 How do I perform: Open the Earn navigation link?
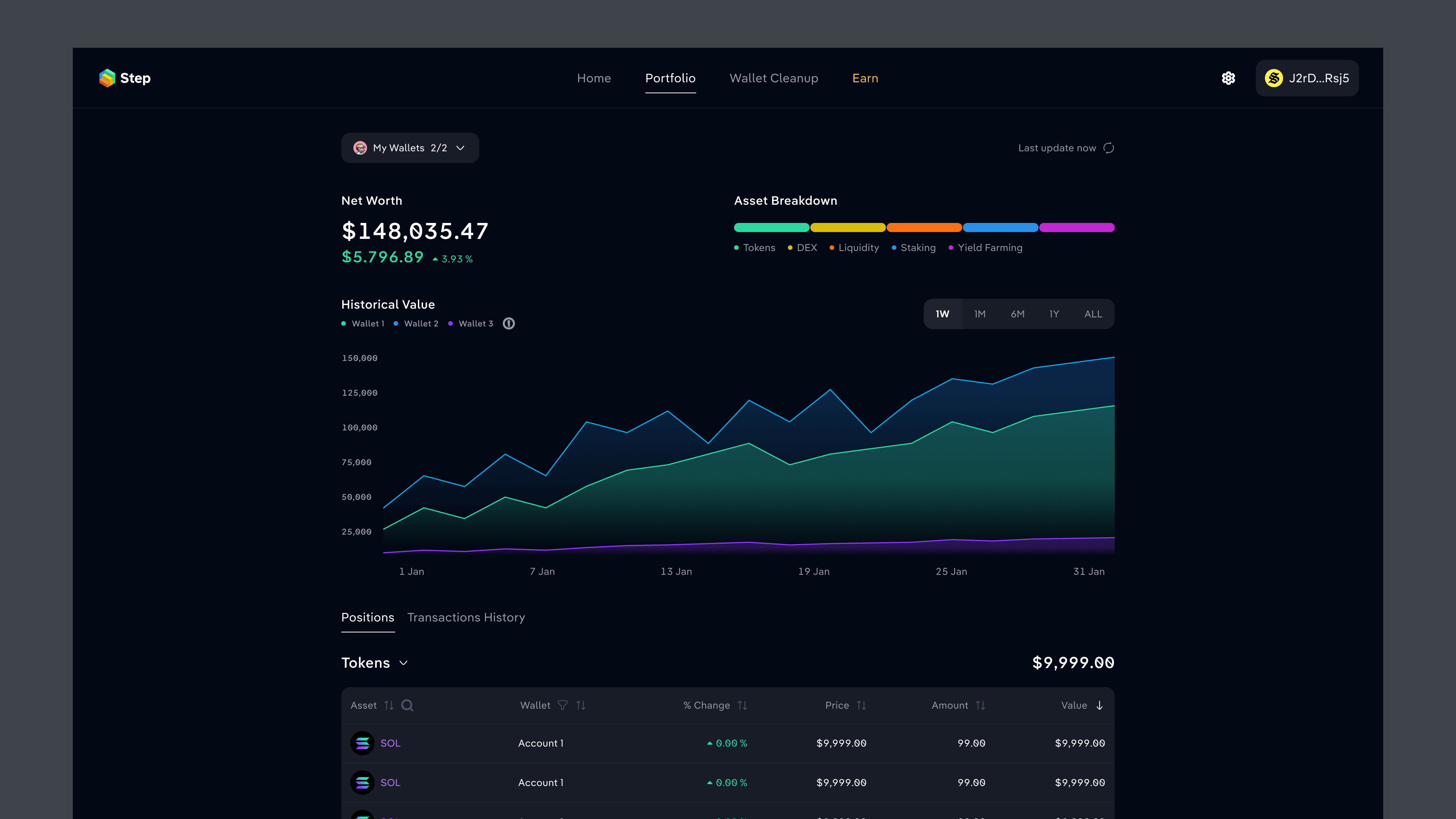click(x=865, y=78)
